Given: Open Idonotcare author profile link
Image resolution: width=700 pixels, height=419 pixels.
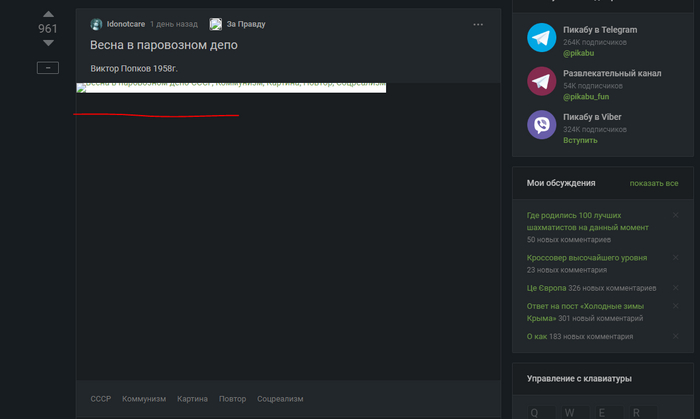Looking at the screenshot, I should point(126,24).
